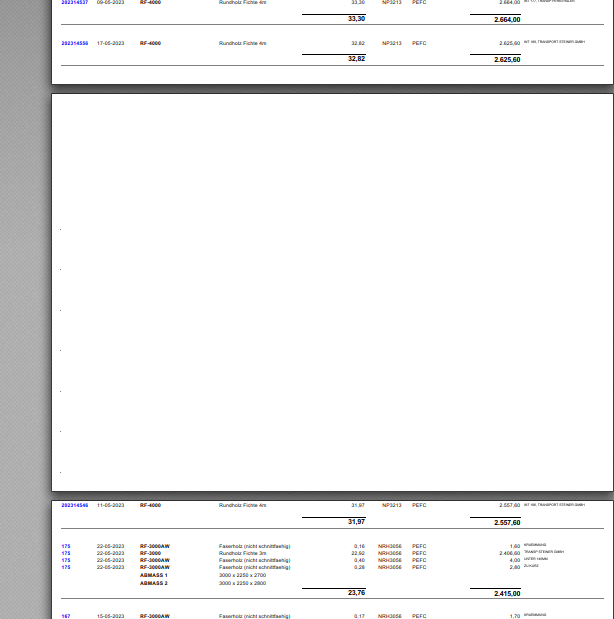Select the bold subtotal 32,82
The image size is (614, 619).
coord(356,59)
